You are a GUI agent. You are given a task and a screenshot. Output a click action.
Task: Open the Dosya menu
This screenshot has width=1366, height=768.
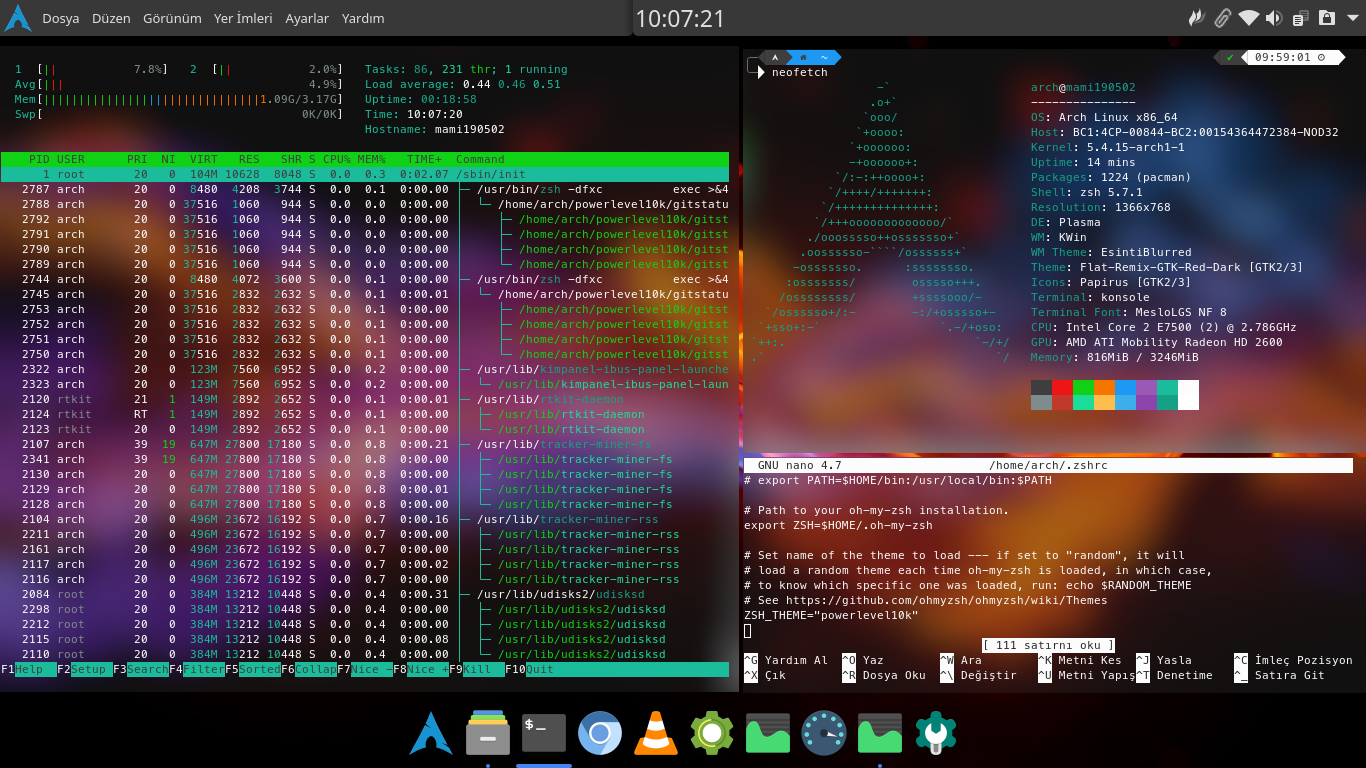pyautogui.click(x=61, y=18)
